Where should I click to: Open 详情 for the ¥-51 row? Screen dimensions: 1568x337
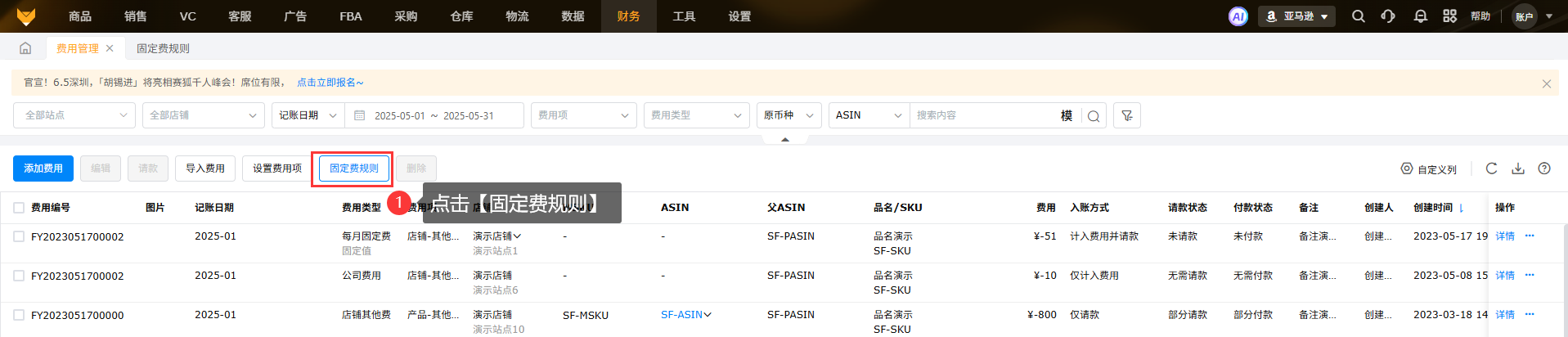click(1505, 236)
